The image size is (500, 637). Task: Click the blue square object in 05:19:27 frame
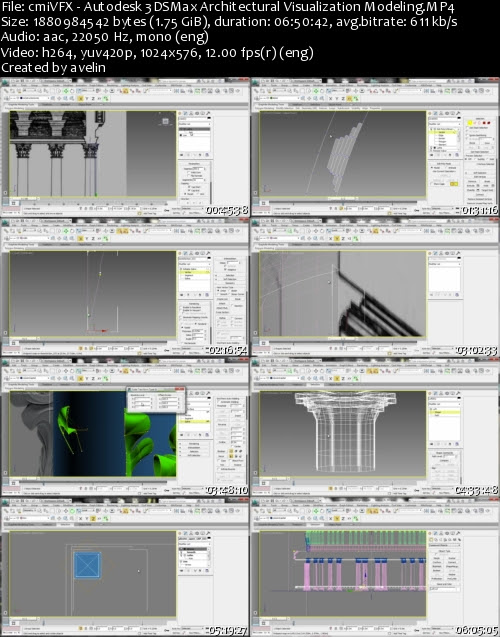coord(87,565)
